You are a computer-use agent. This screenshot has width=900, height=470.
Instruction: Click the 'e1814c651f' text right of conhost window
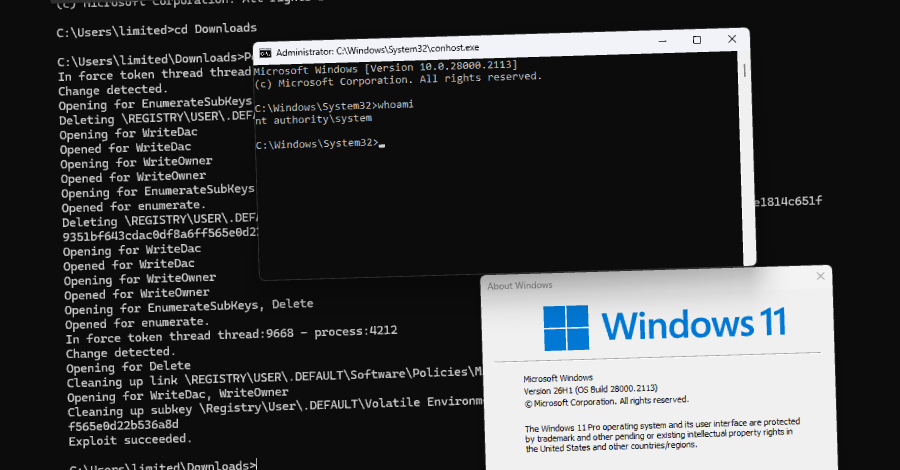pyautogui.click(x=788, y=201)
